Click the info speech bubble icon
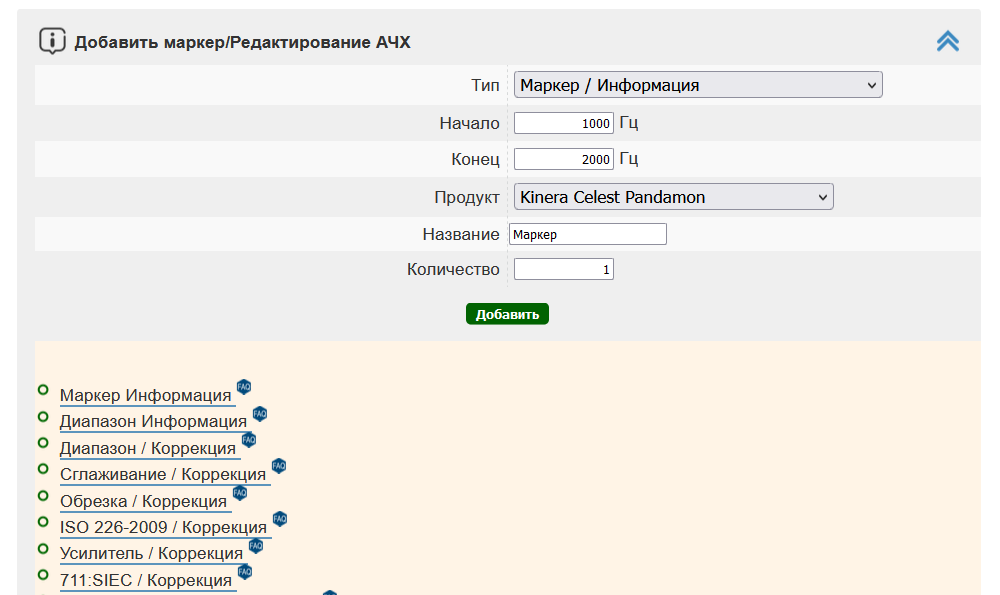The width and height of the screenshot is (1000, 595). [x=52, y=41]
